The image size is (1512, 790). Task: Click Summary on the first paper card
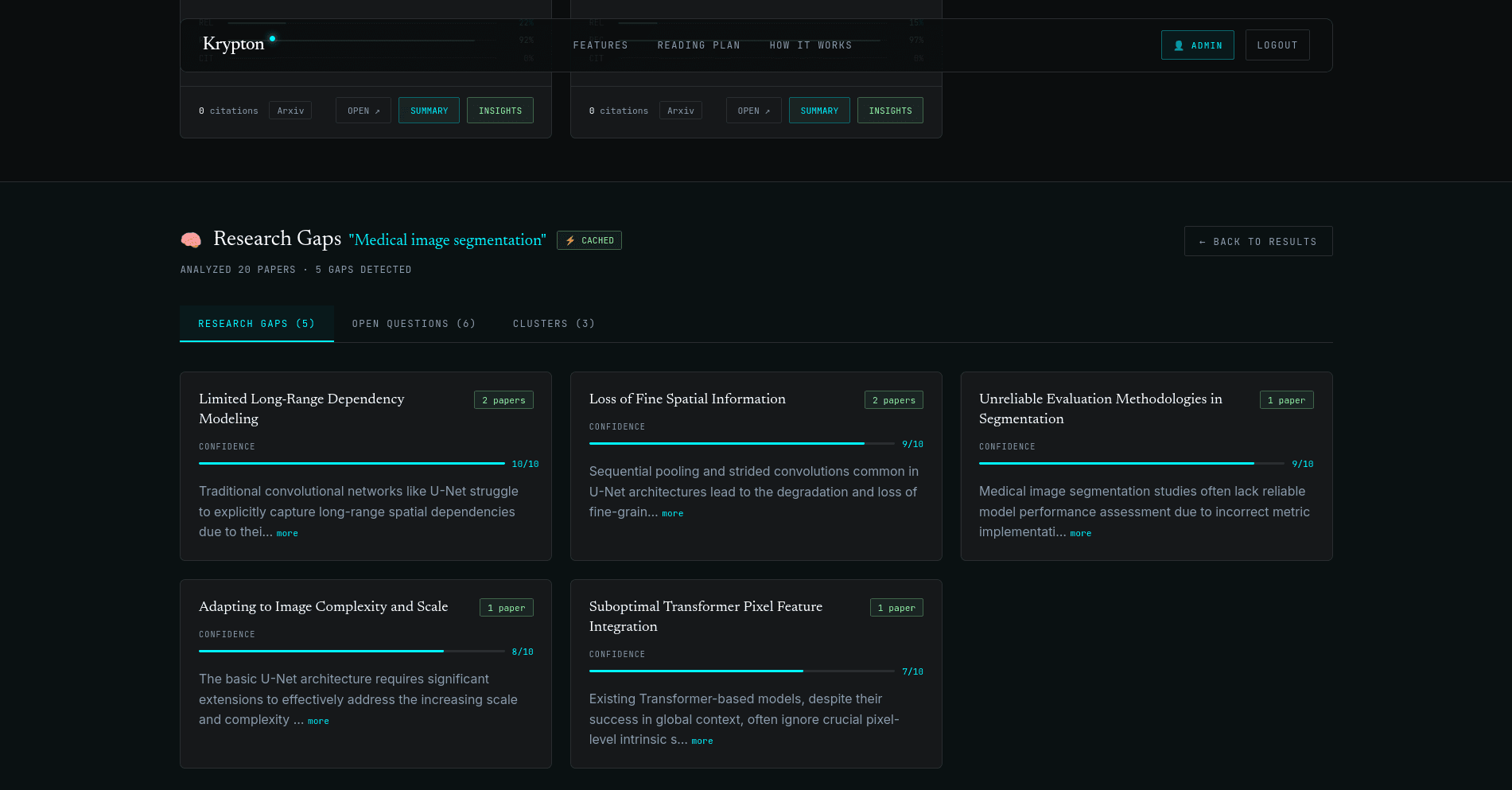point(429,111)
